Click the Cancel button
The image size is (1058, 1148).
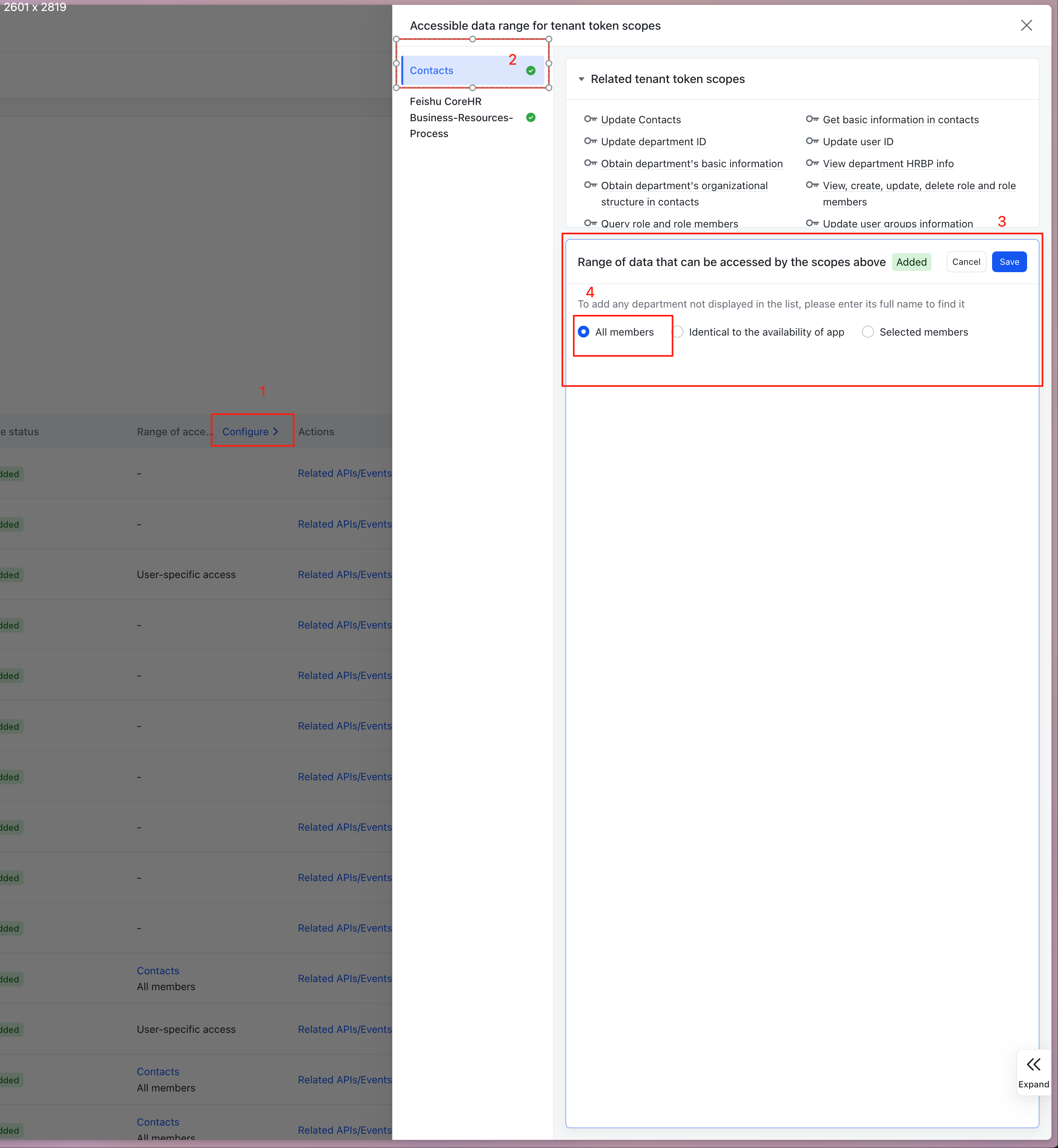(966, 262)
